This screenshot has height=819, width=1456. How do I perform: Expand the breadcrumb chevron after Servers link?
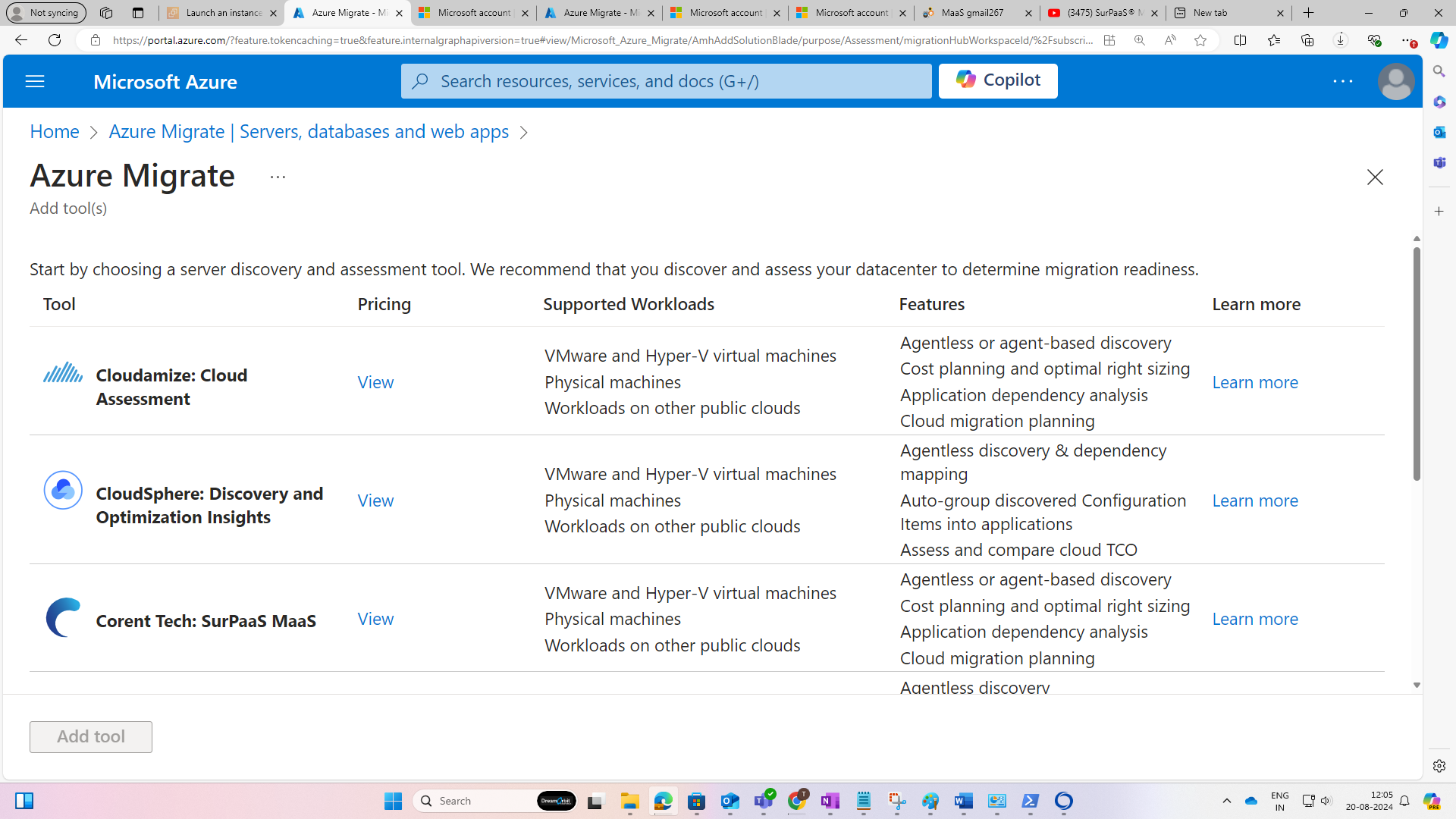pos(524,133)
